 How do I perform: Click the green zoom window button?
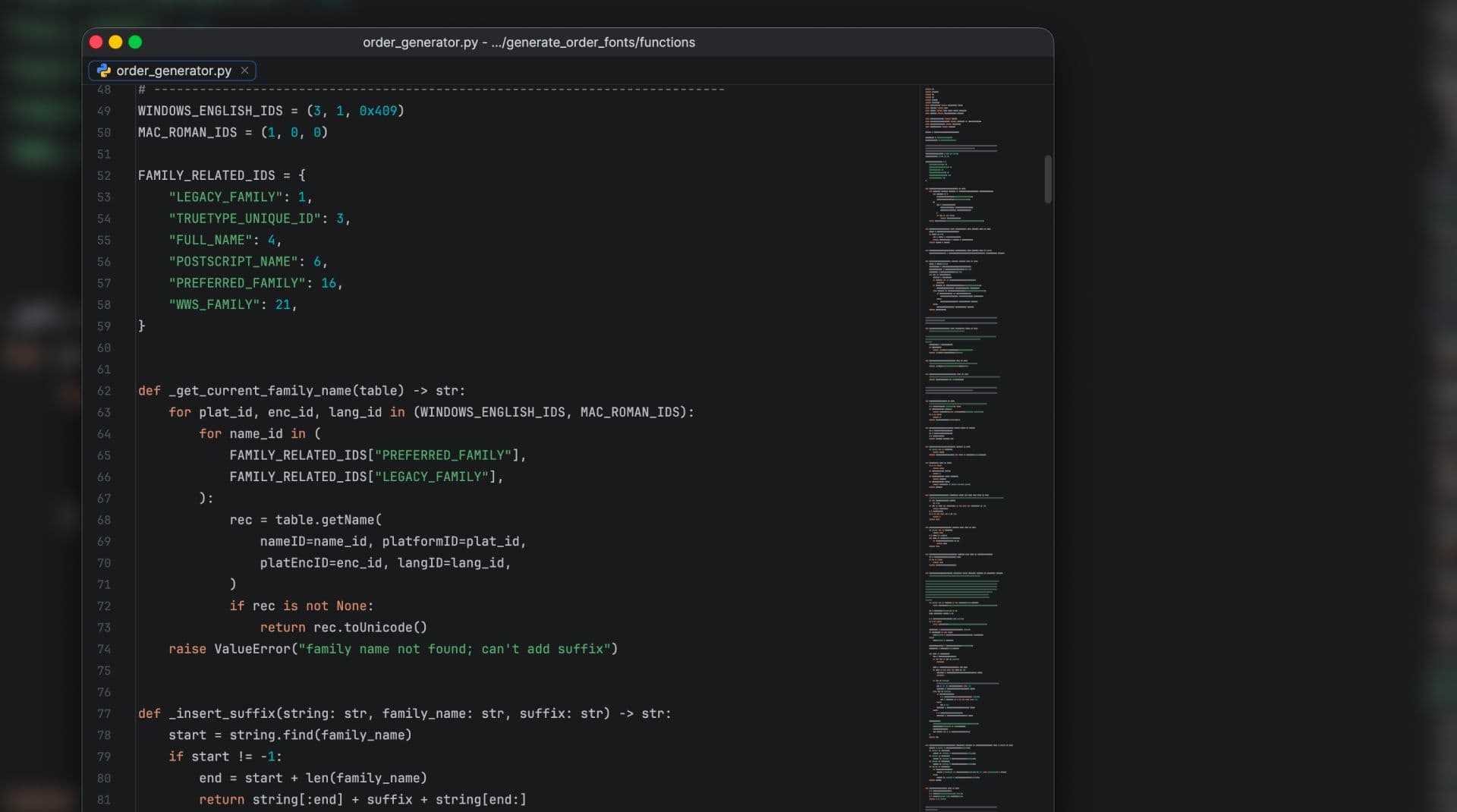pyautogui.click(x=135, y=42)
